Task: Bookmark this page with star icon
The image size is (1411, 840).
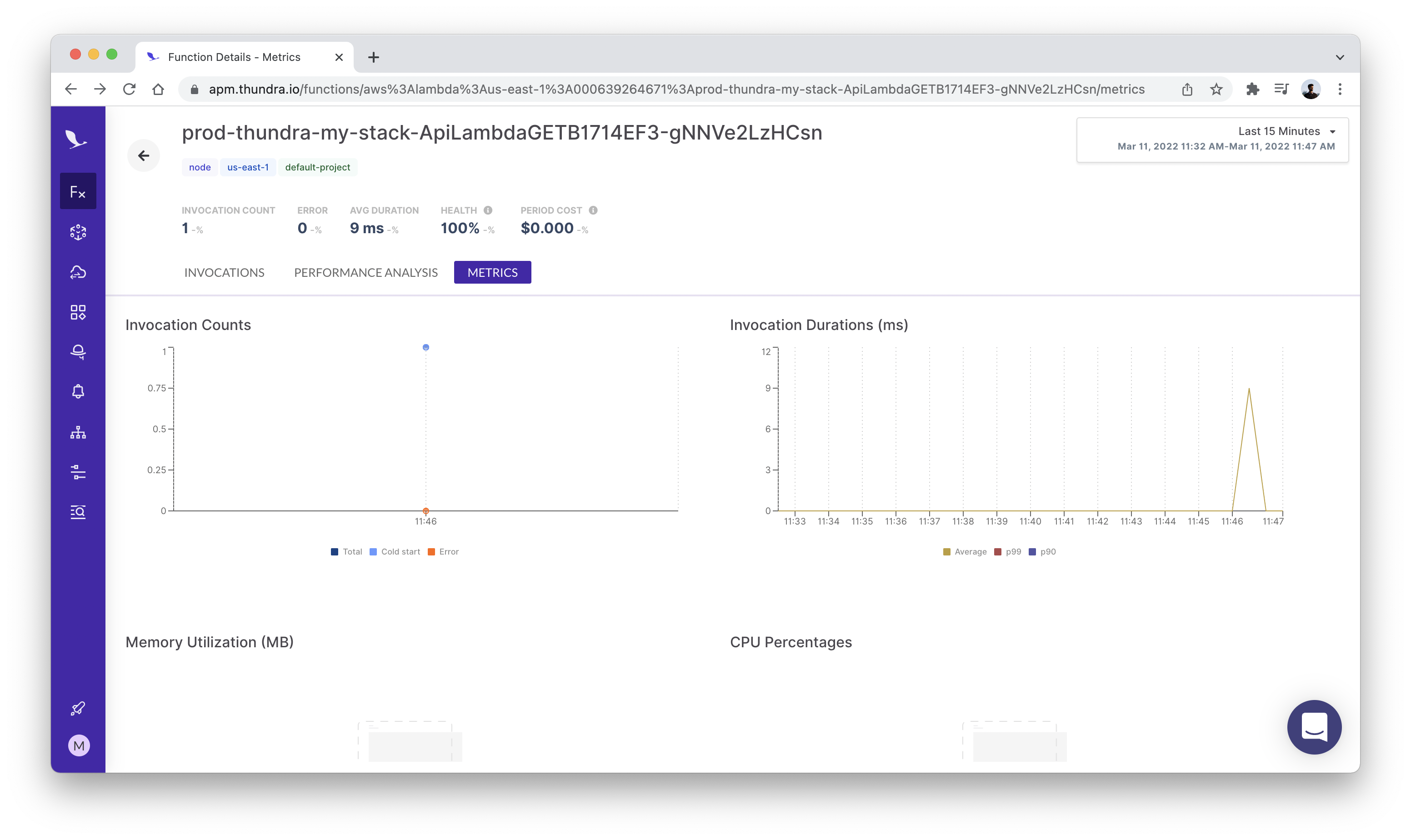Action: (x=1216, y=89)
